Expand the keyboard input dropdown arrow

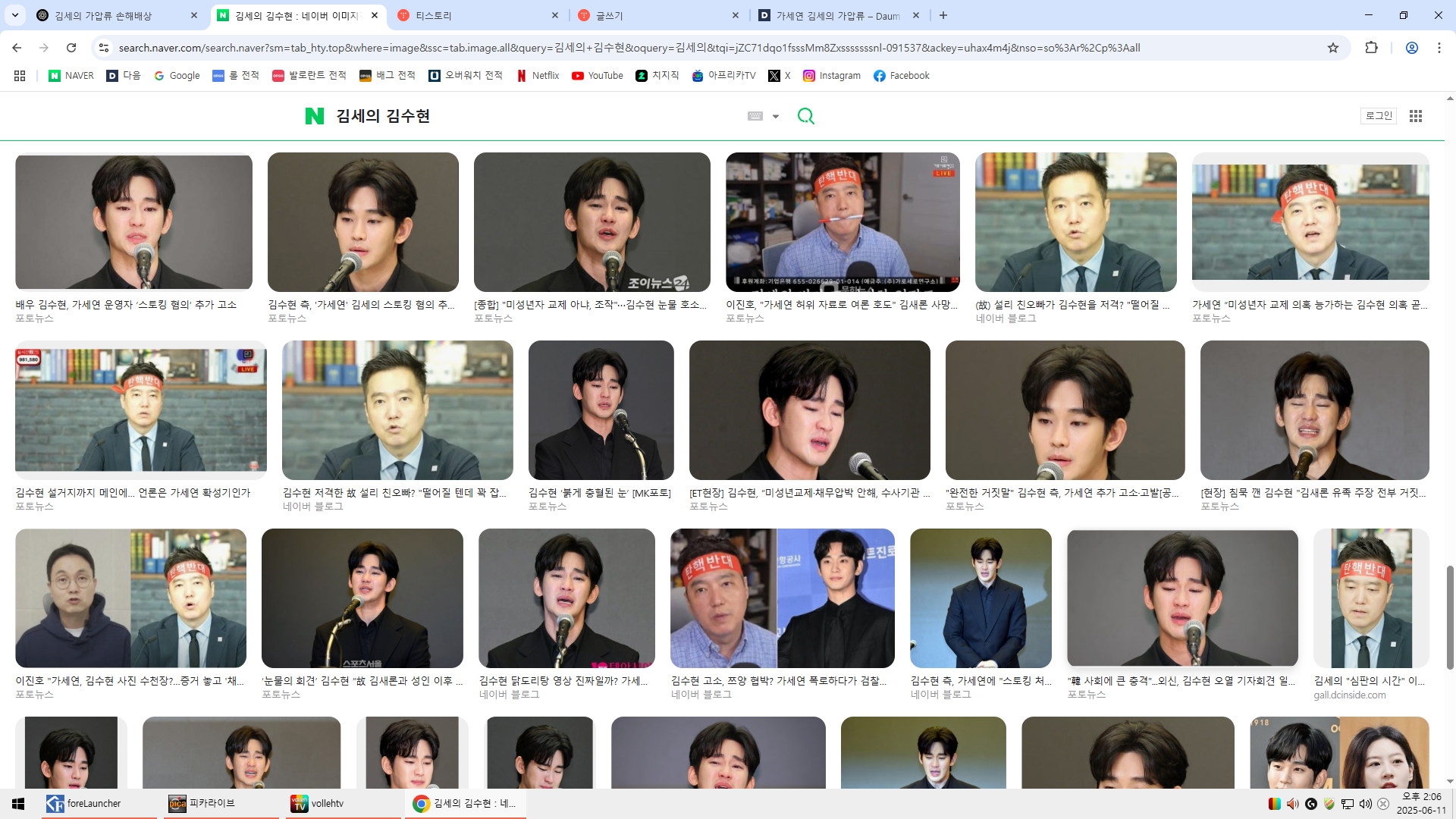(x=776, y=117)
